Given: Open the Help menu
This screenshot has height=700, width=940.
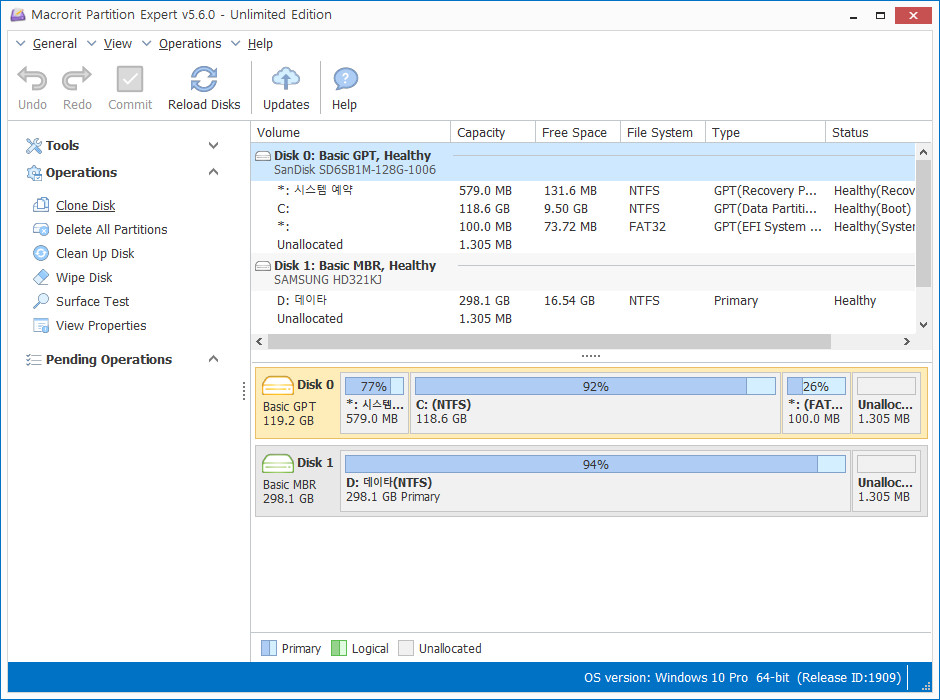Looking at the screenshot, I should [x=260, y=44].
